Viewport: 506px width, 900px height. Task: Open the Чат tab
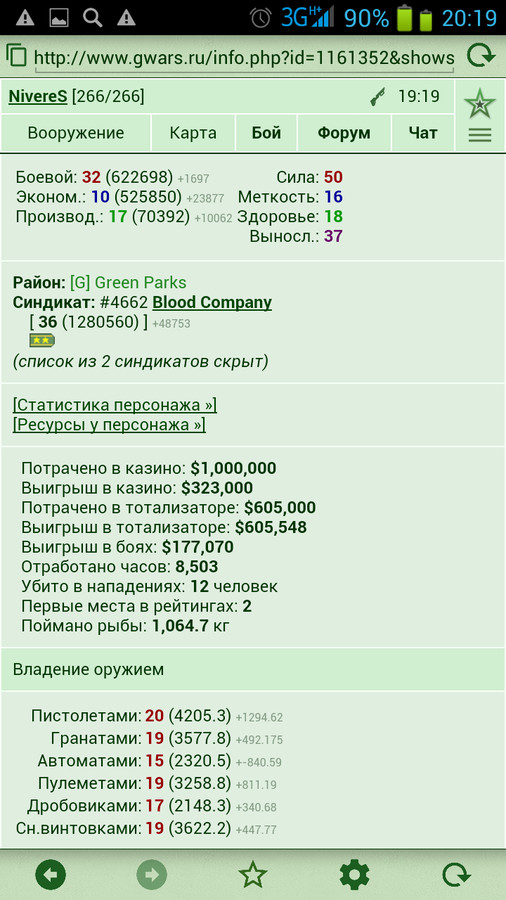[423, 133]
